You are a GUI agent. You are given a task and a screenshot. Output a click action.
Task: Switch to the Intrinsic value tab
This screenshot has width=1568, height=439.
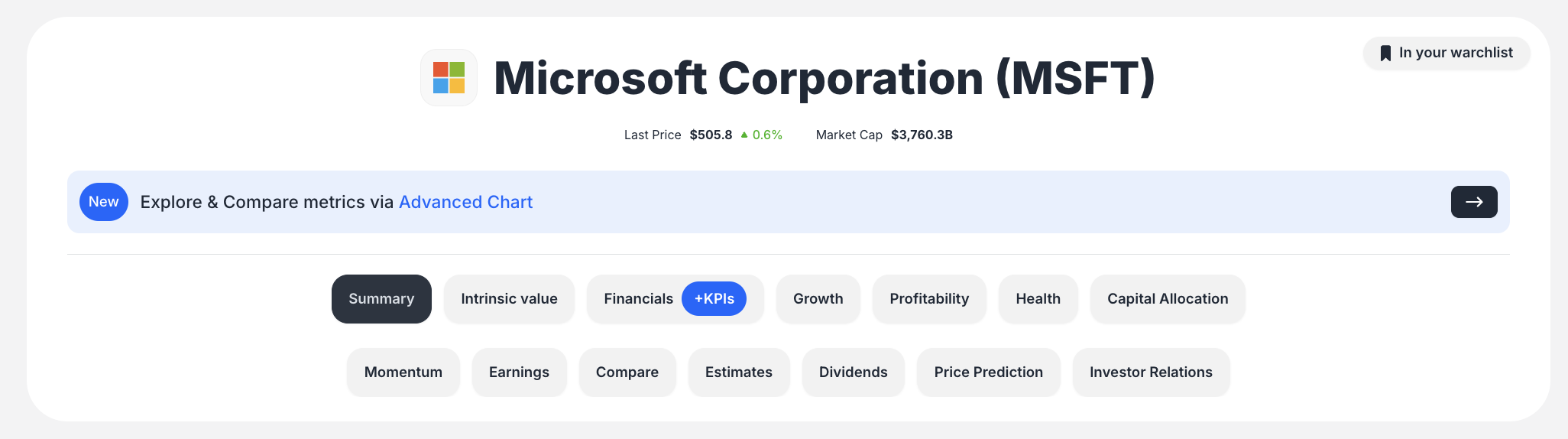(x=509, y=299)
